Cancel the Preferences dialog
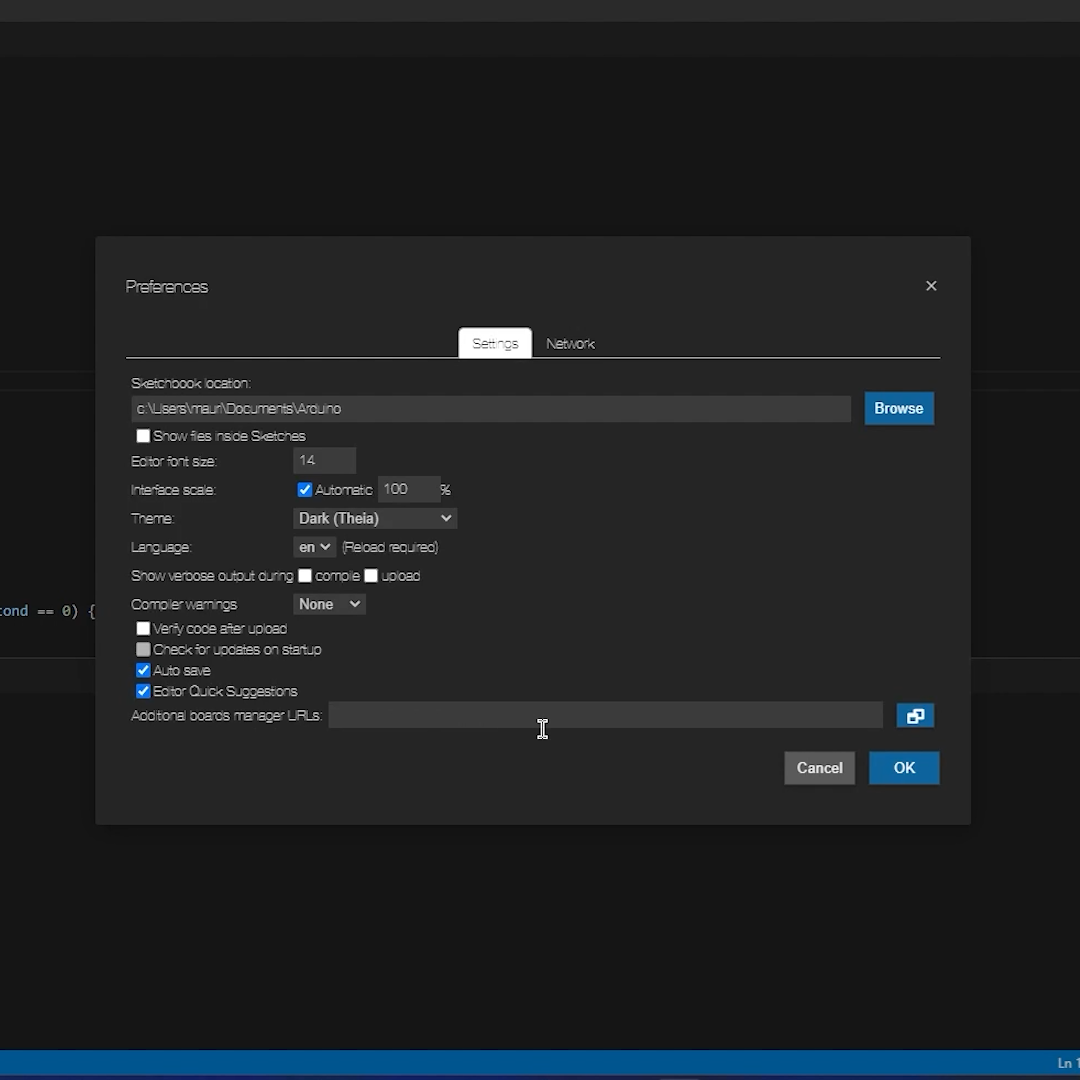Screen dimensions: 1080x1080 (x=820, y=768)
